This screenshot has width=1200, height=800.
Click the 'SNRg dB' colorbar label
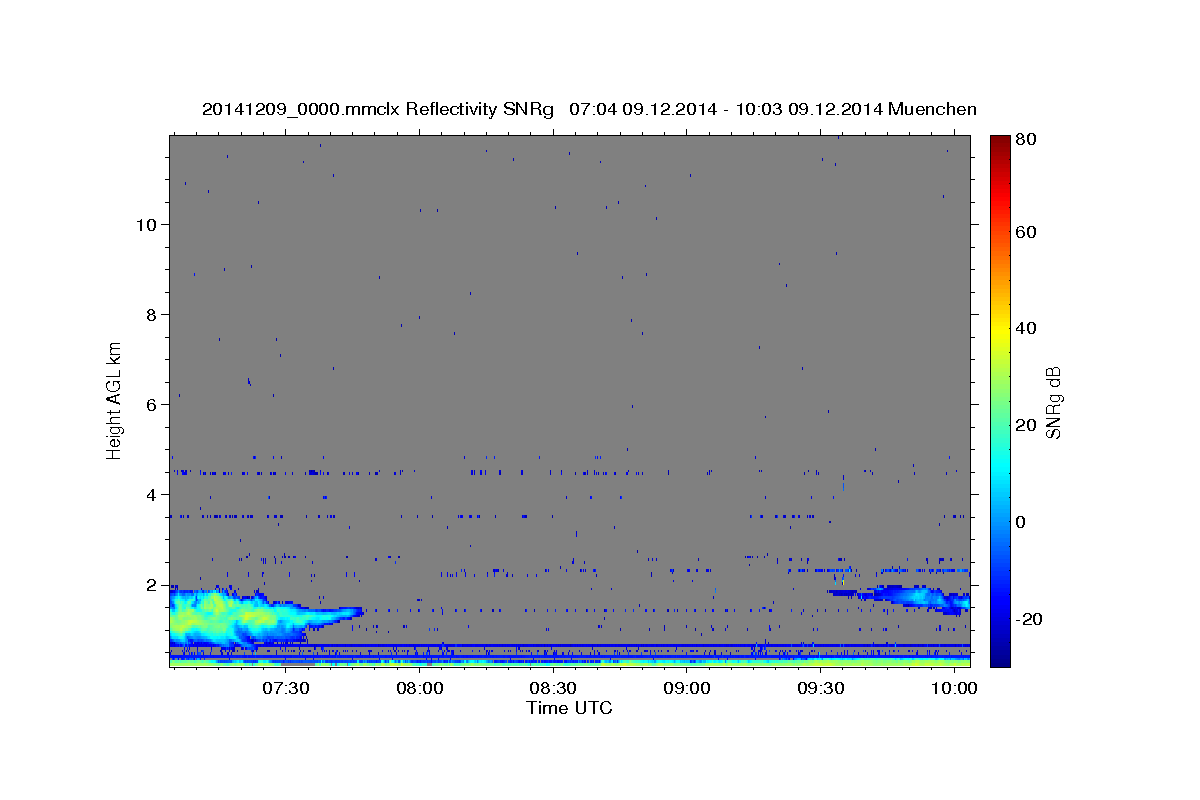point(1053,402)
